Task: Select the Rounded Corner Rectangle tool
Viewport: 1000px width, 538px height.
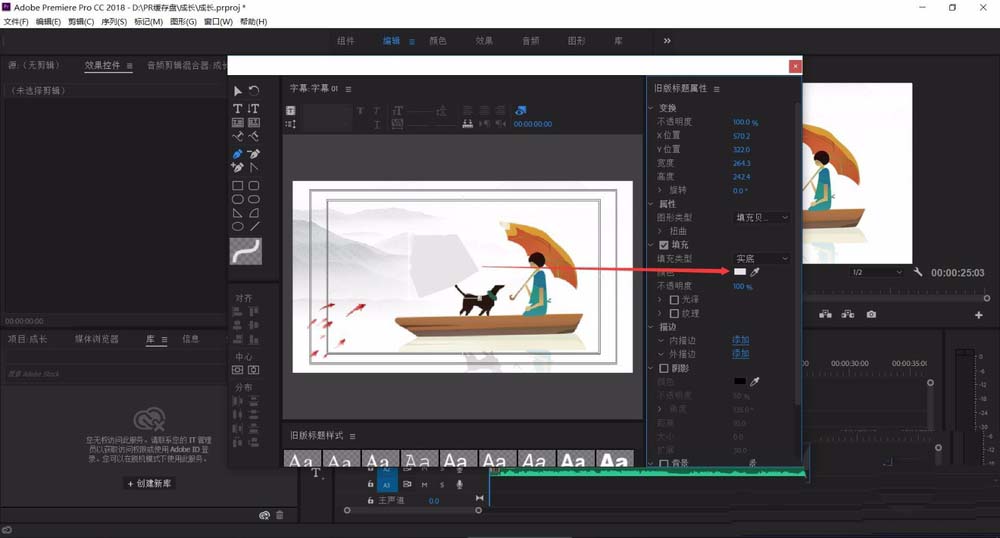Action: tap(254, 185)
